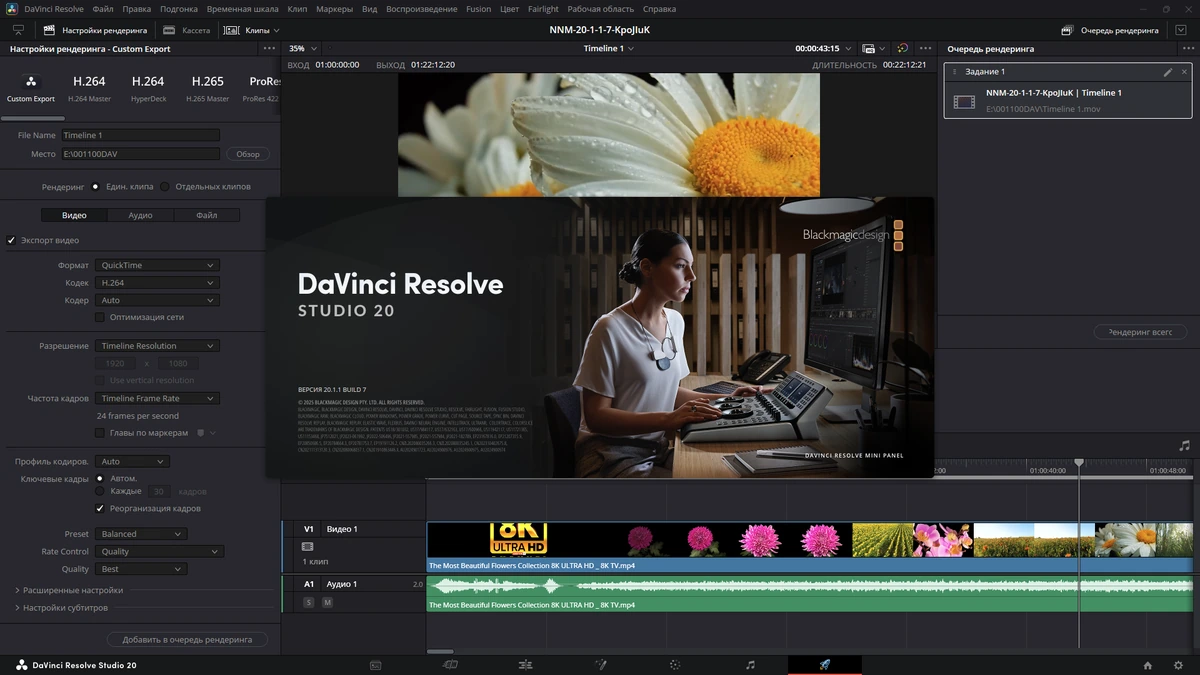Open the Кодек H.264 dropdown
The width and height of the screenshot is (1200, 675).
pyautogui.click(x=156, y=283)
